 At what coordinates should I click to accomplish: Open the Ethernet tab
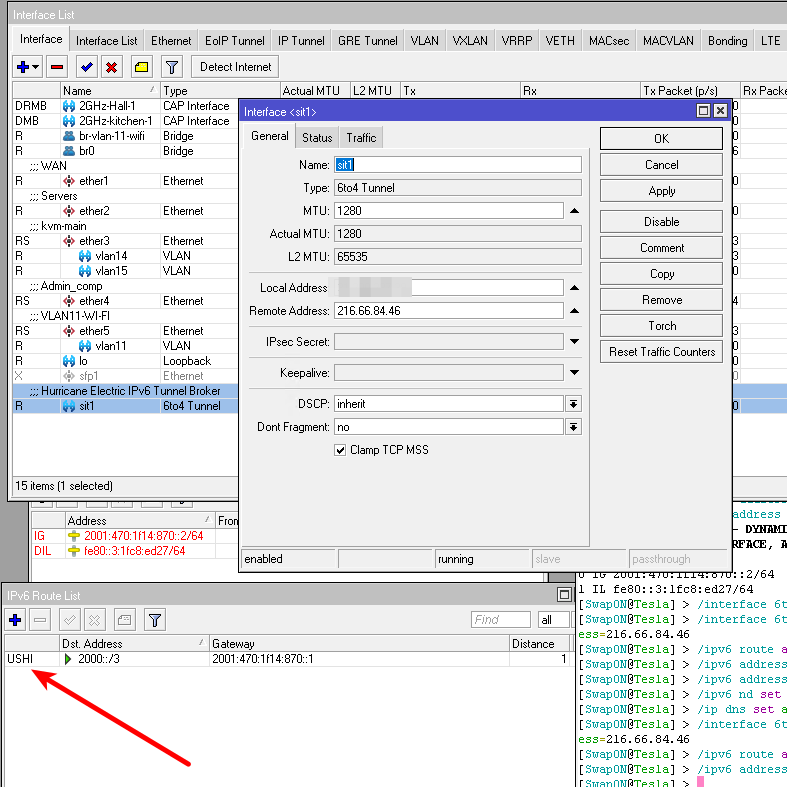click(x=171, y=41)
